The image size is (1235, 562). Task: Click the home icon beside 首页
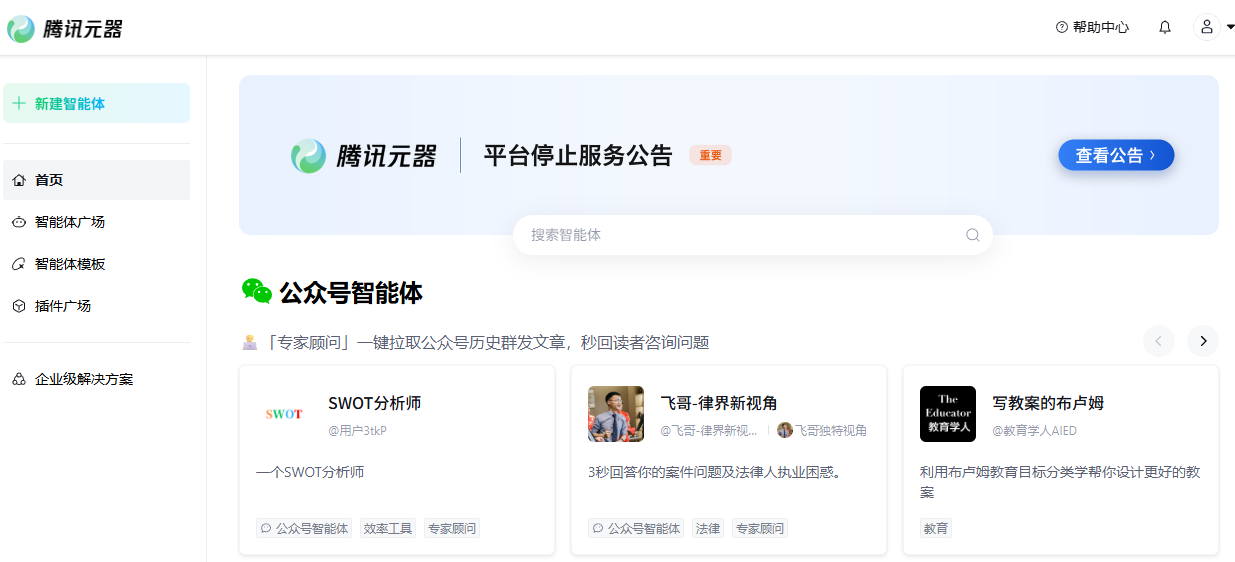[x=19, y=180]
